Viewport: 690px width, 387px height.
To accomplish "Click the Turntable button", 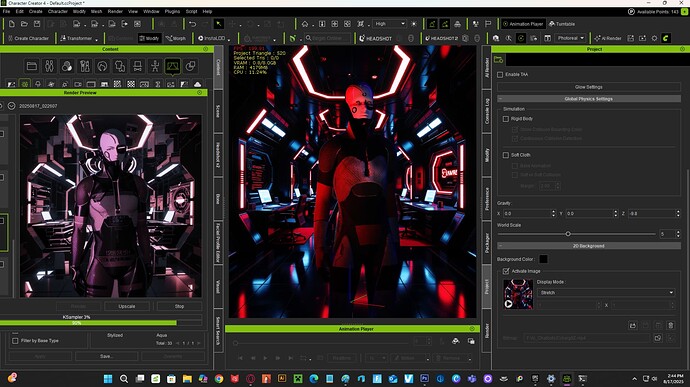I will coord(562,24).
